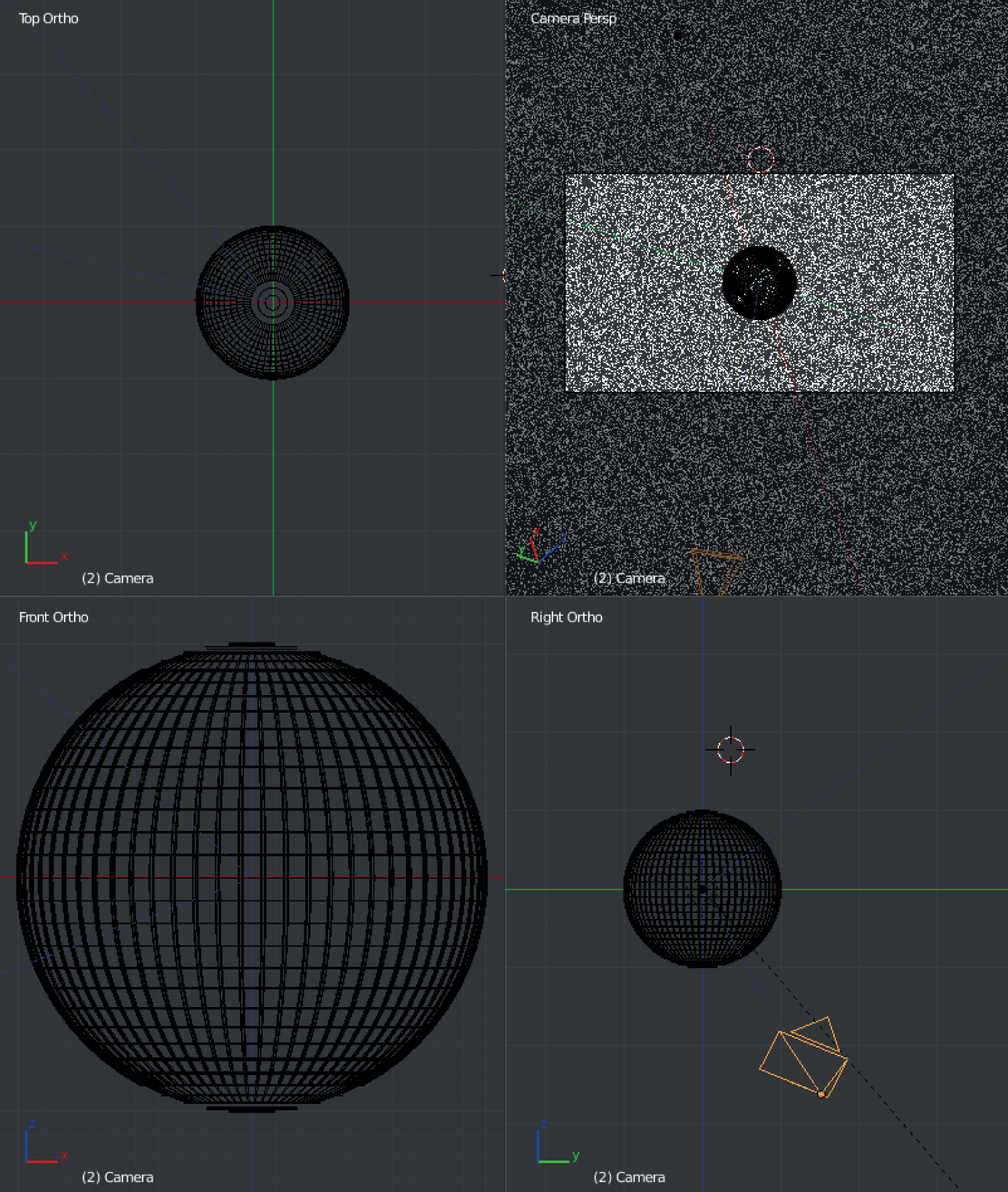Image resolution: width=1008 pixels, height=1192 pixels.
Task: Select the orange camera object in Right Ortho view
Action: click(804, 1058)
